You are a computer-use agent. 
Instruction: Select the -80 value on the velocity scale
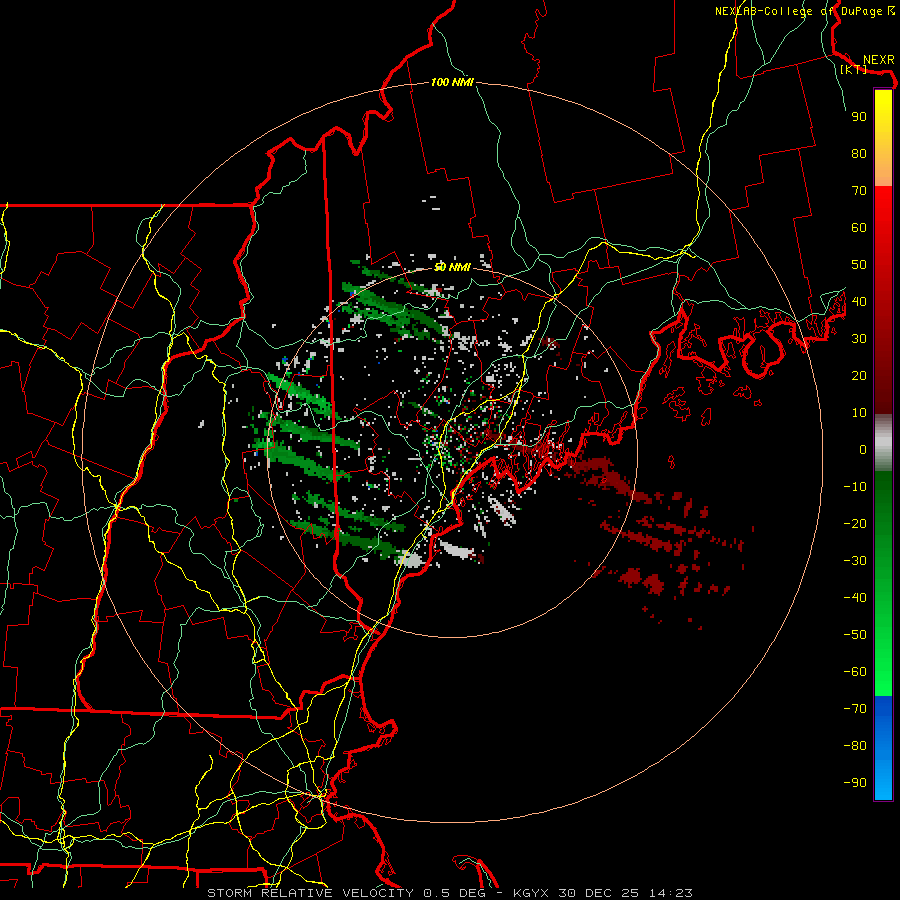click(855, 746)
